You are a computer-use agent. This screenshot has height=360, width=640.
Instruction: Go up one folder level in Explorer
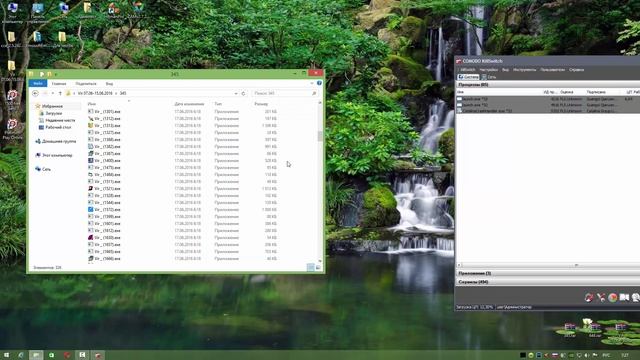pyautogui.click(x=60, y=93)
